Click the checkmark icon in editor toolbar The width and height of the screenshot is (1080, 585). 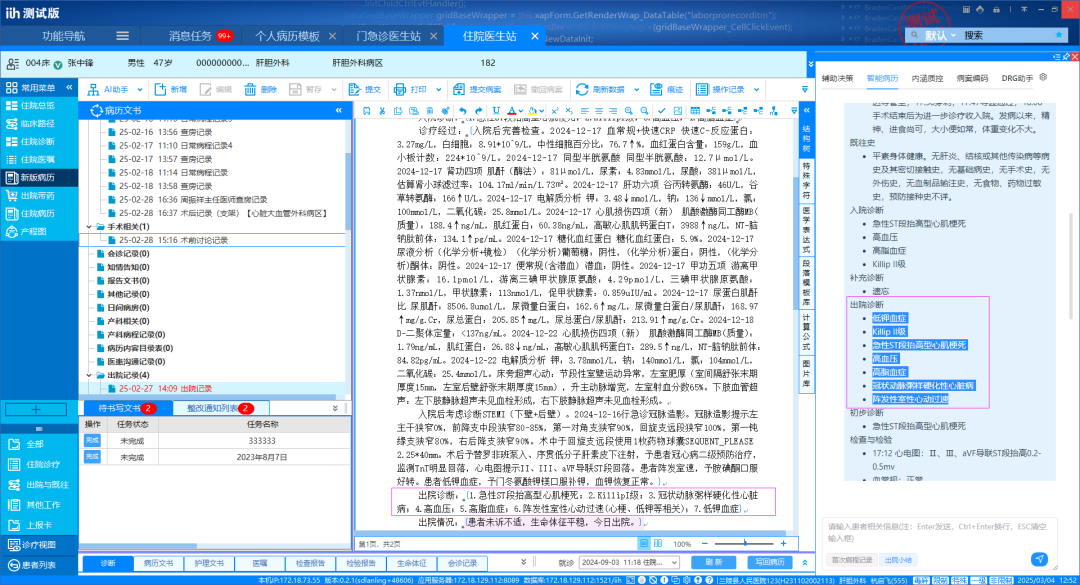(662, 110)
